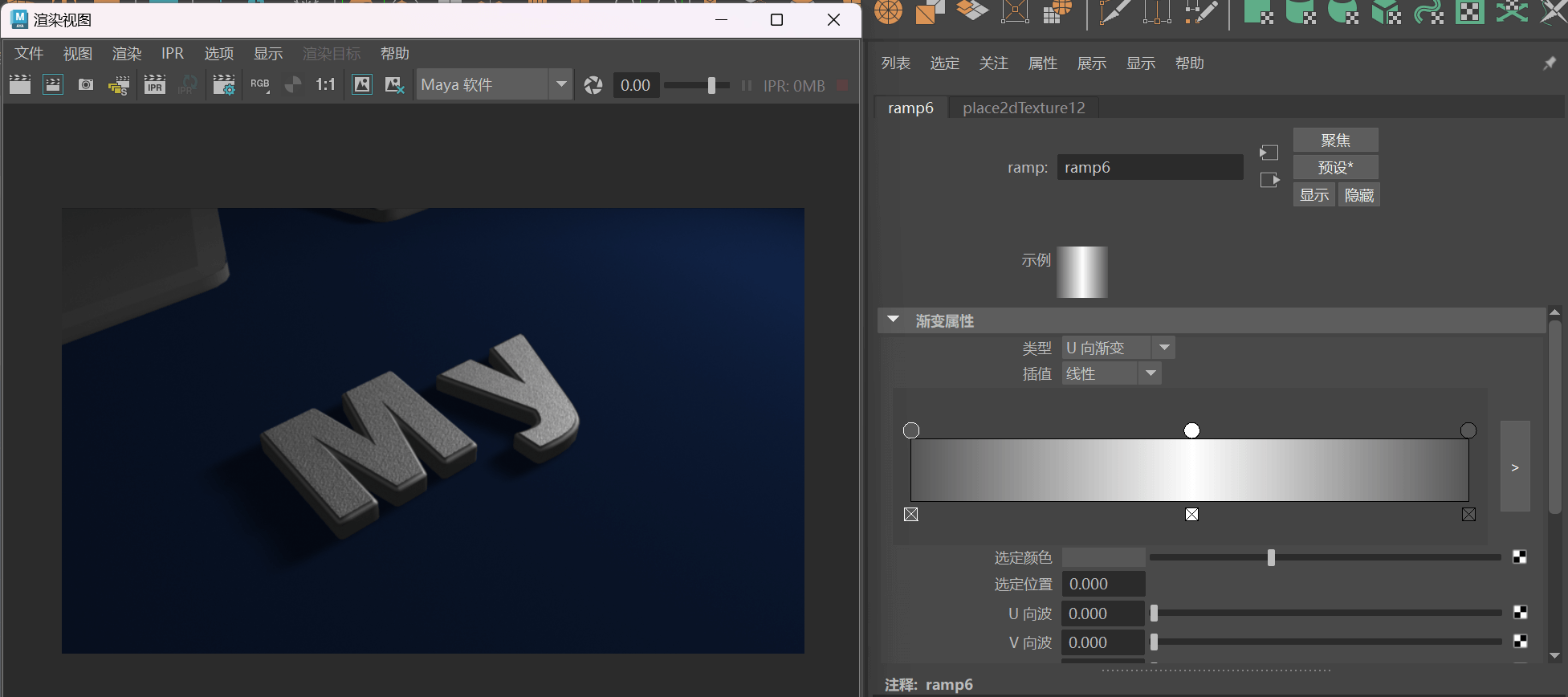Click 显示 button beside 隐藏
The image size is (1568, 697).
pyautogui.click(x=1314, y=195)
